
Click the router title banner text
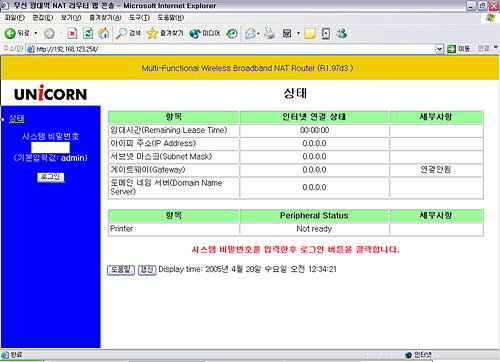(247, 68)
